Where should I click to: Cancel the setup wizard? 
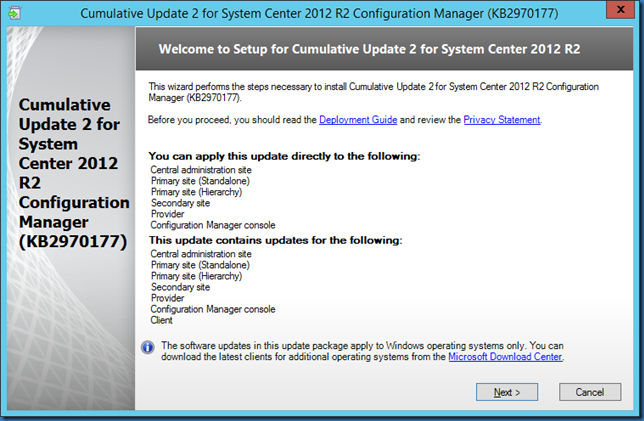[591, 391]
